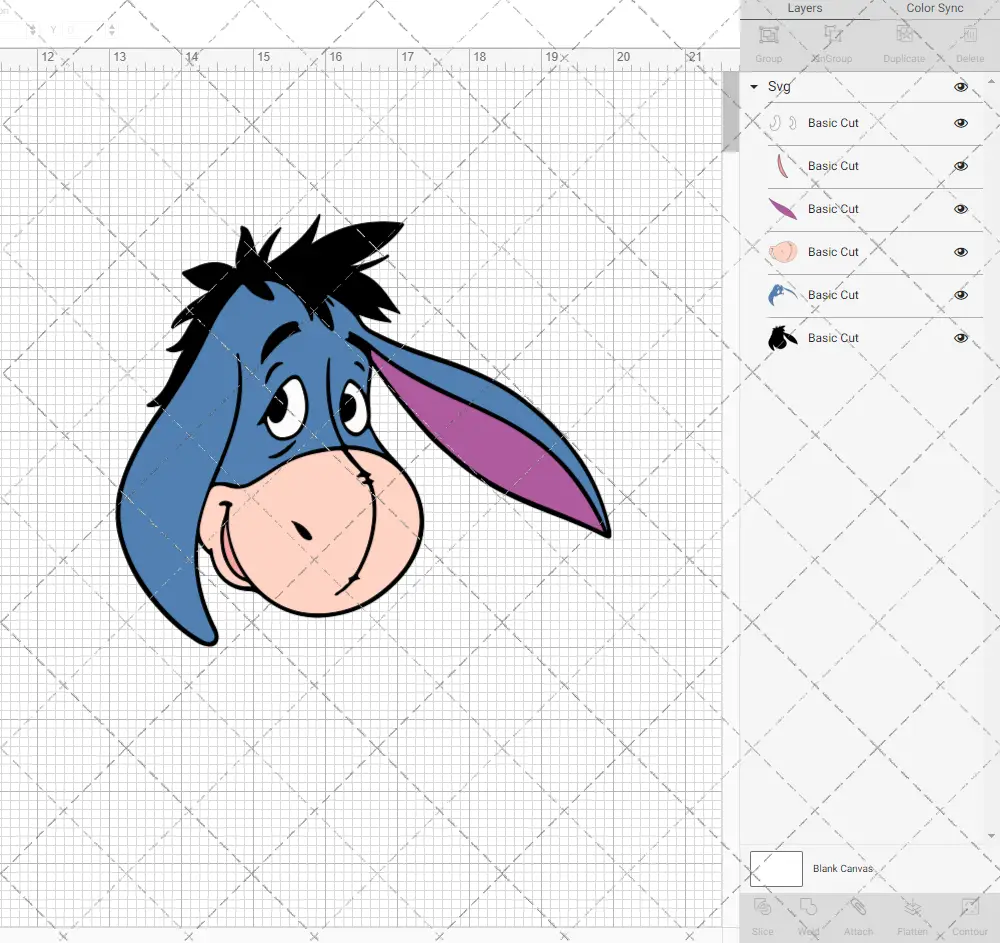Hide the blue head Basic Cut layer
Viewport: 1000px width, 943px height.
pos(960,295)
